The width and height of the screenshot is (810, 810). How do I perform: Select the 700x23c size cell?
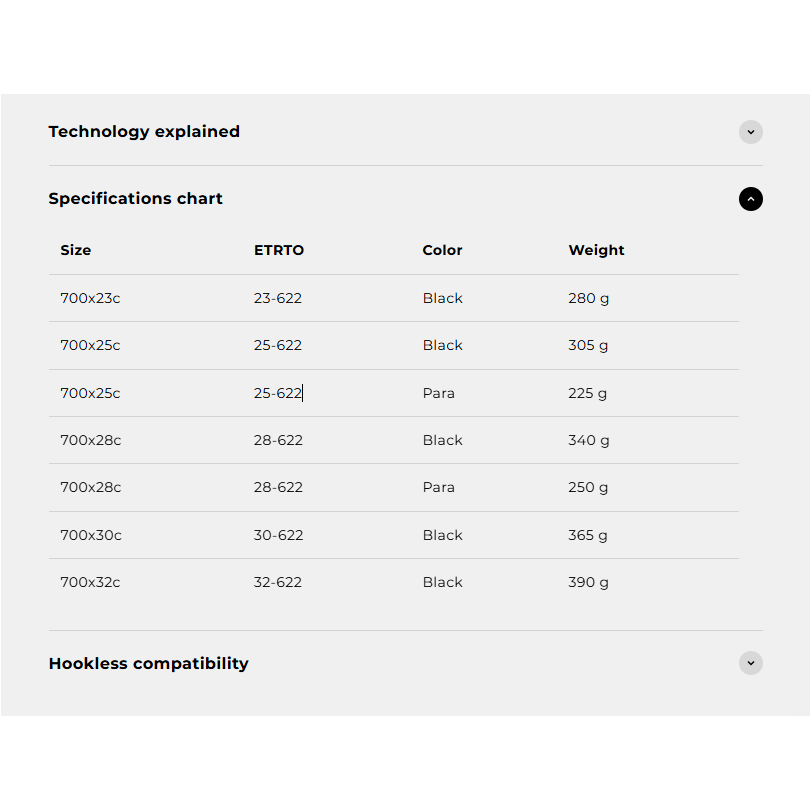(90, 298)
